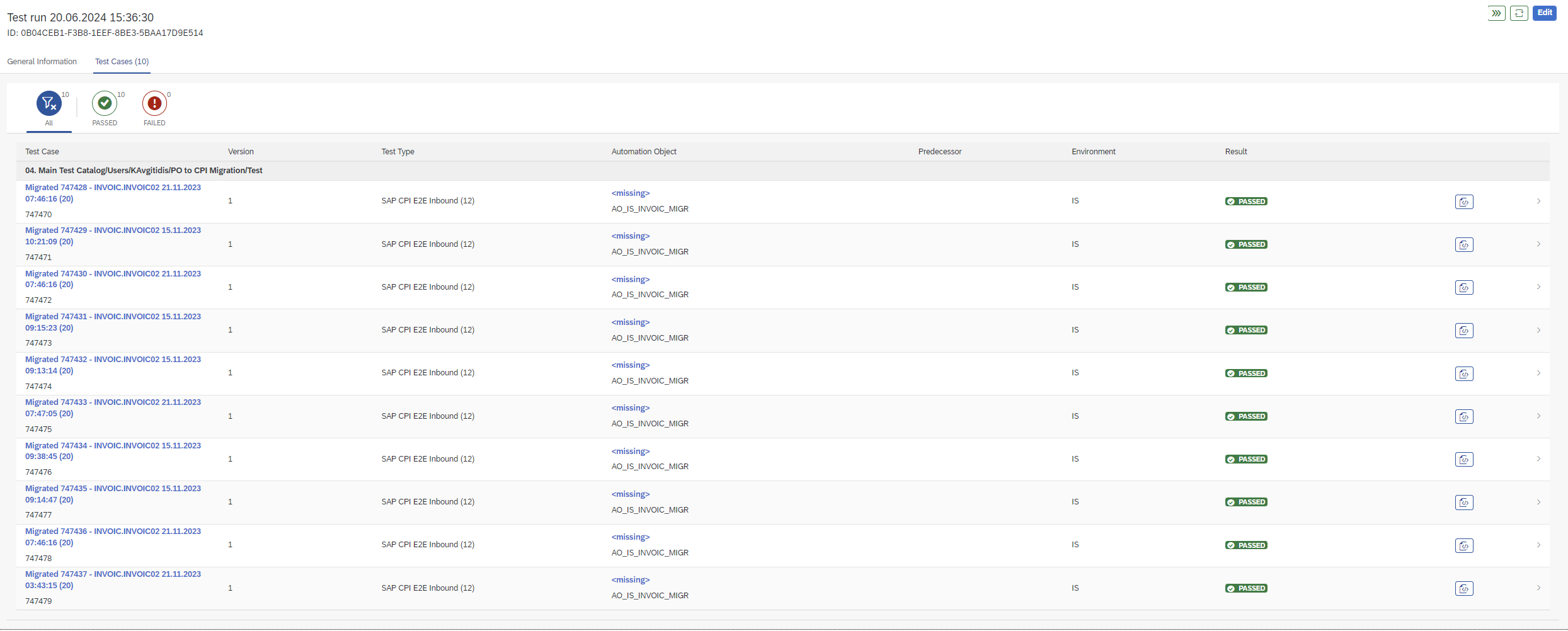This screenshot has width=1568, height=631.
Task: Click the Edit button
Action: click(x=1544, y=13)
